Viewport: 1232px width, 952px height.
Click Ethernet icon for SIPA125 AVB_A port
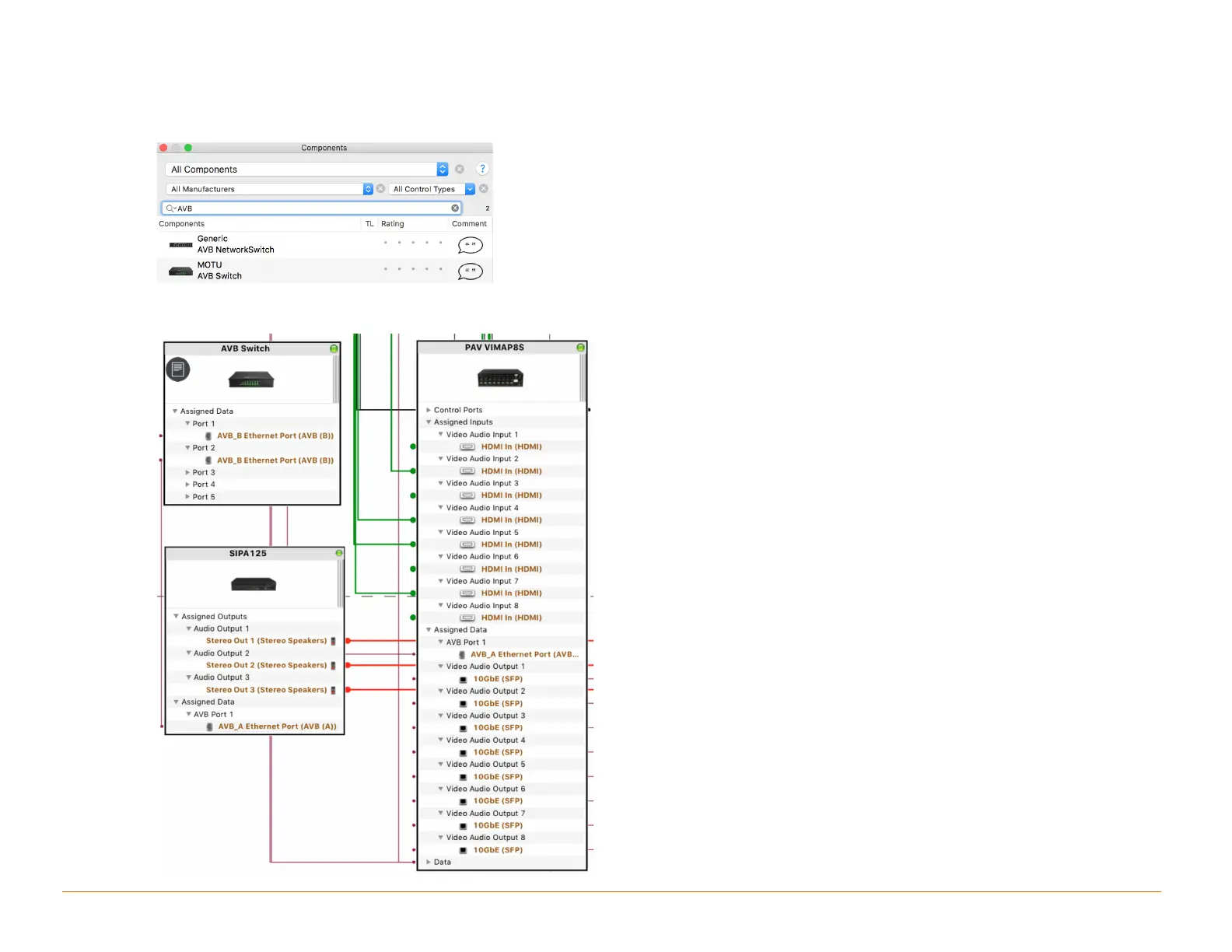pos(210,727)
